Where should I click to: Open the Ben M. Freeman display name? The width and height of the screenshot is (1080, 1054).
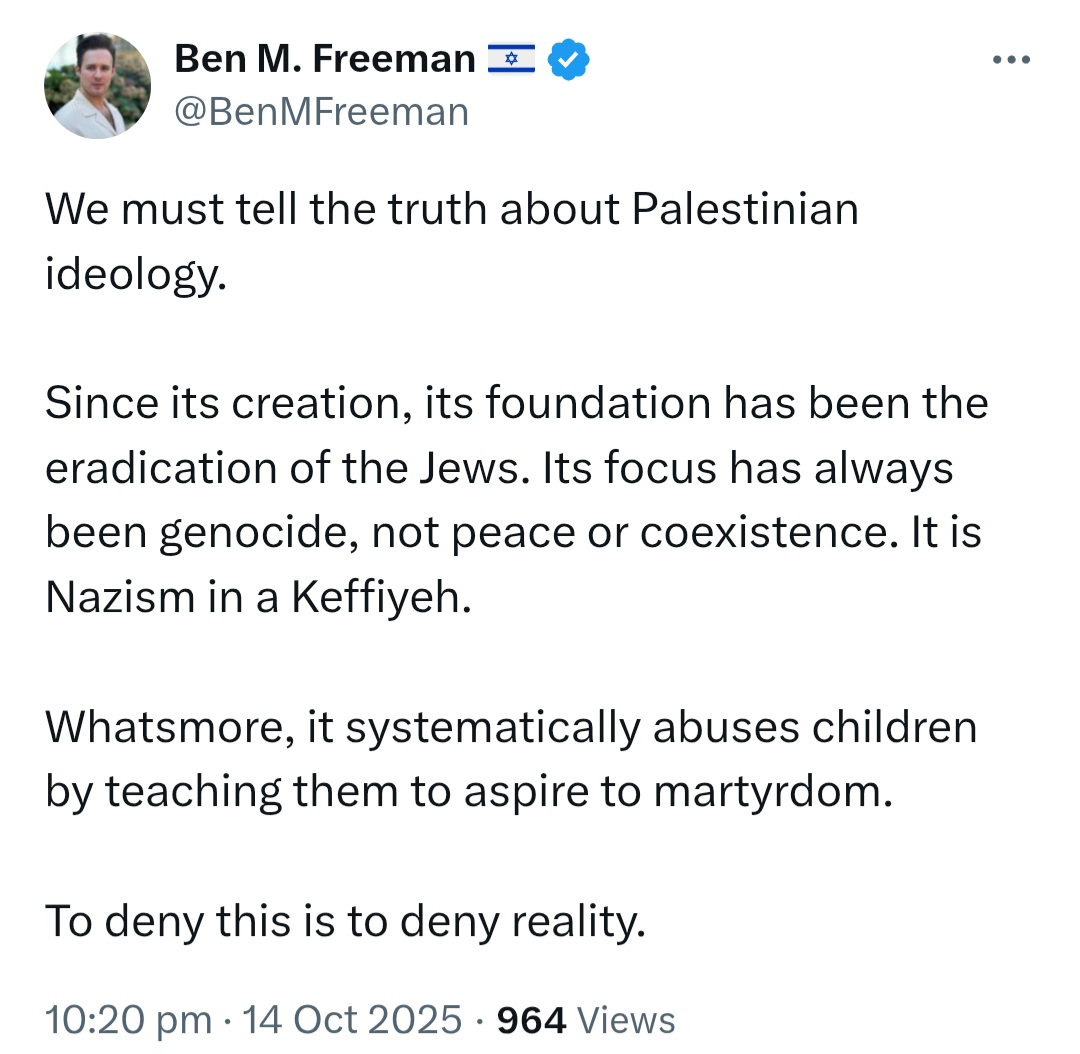(324, 59)
